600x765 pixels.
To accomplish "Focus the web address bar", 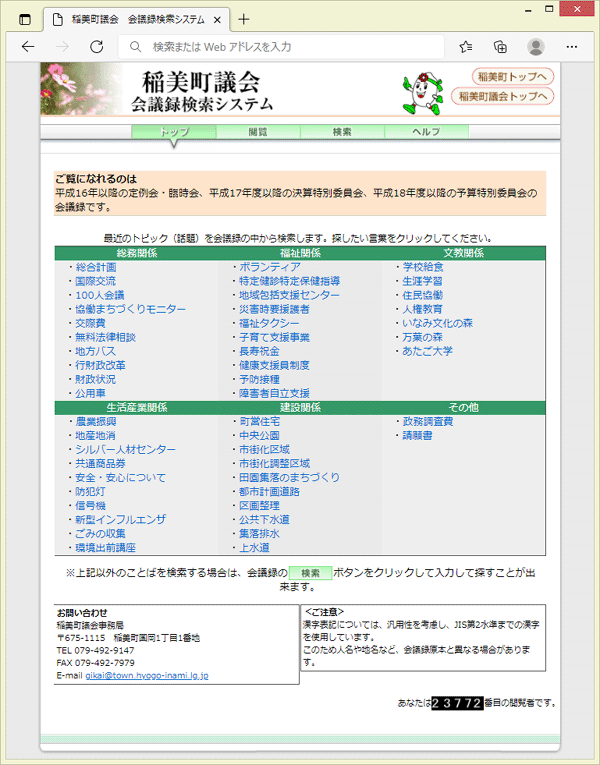I will 281,47.
